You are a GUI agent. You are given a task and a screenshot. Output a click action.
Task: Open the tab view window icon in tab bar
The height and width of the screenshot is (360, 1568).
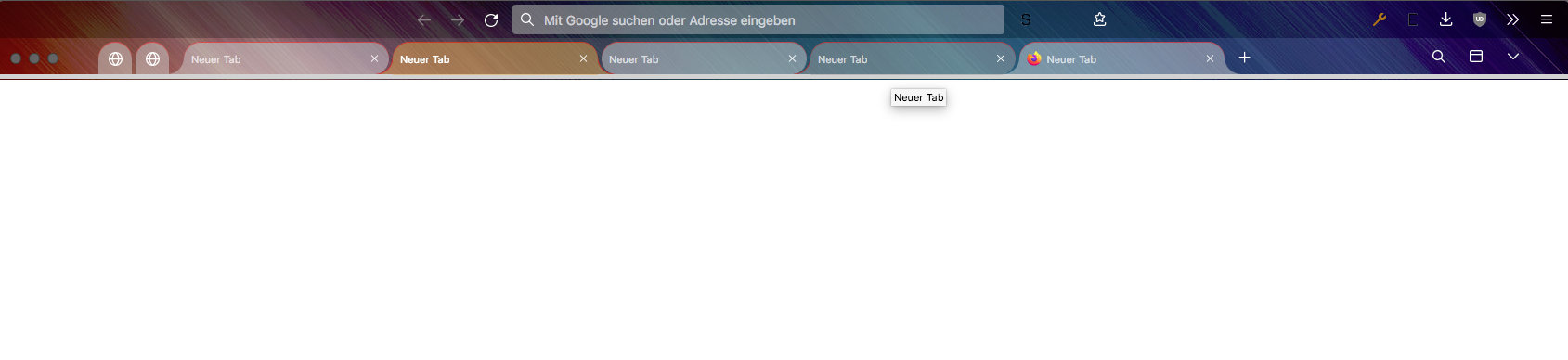point(1476,57)
